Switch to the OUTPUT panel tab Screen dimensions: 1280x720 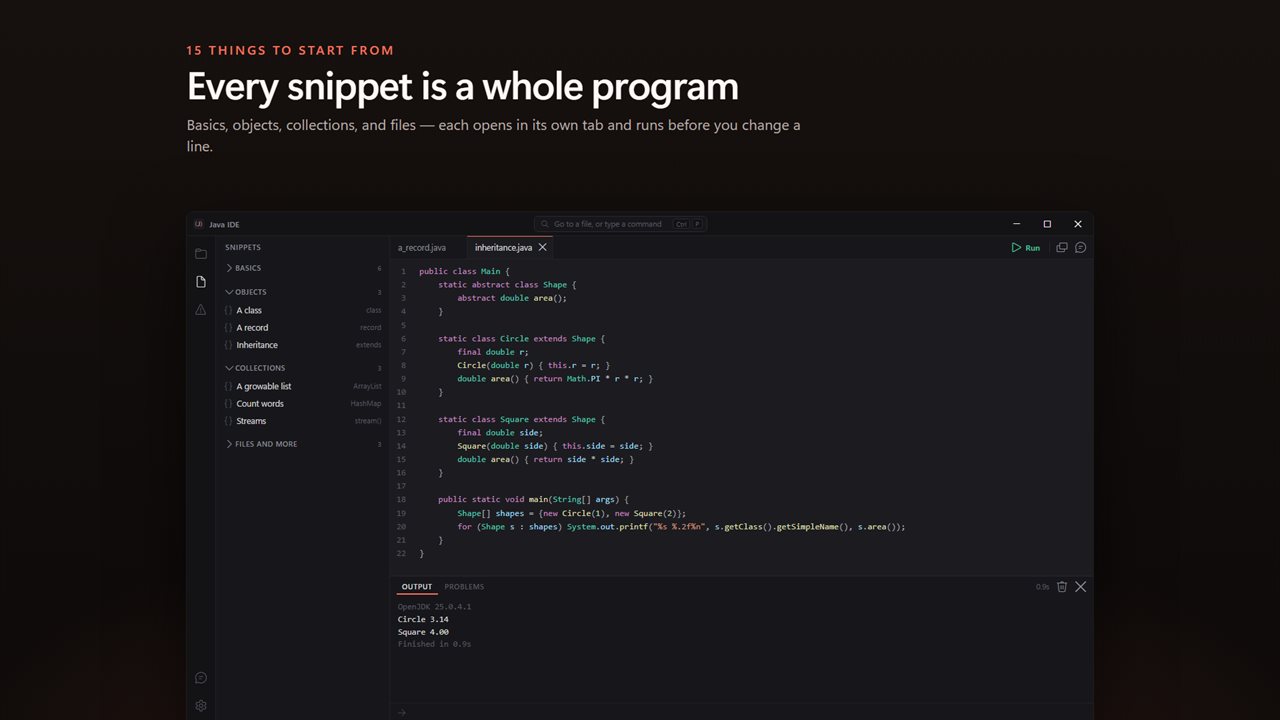[417, 587]
